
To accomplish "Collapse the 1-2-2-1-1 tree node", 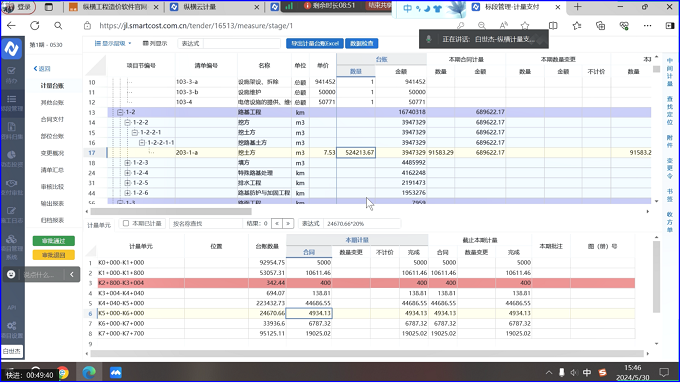I will [142, 143].
